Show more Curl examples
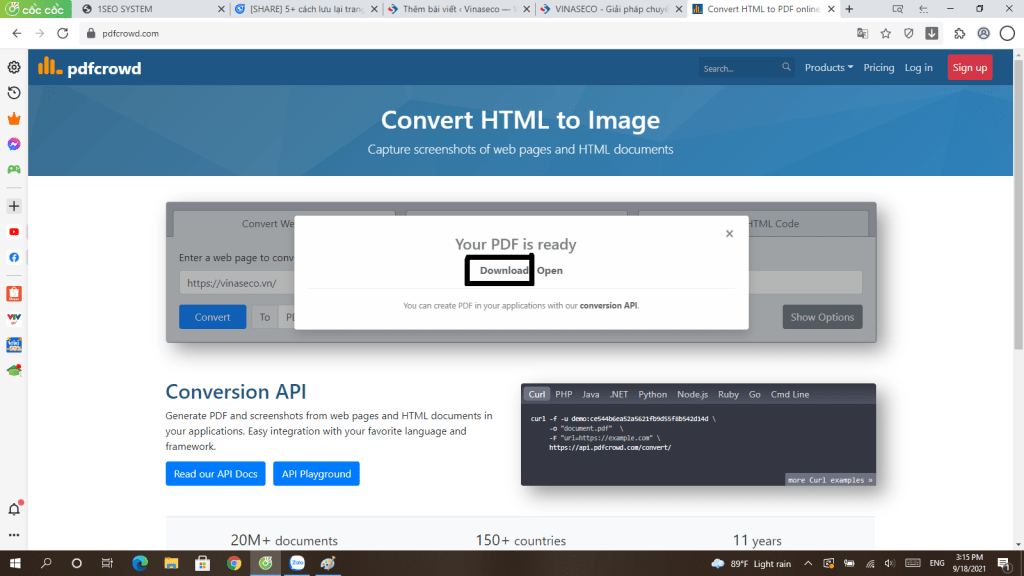Screen dimensions: 1024x576 829,480
